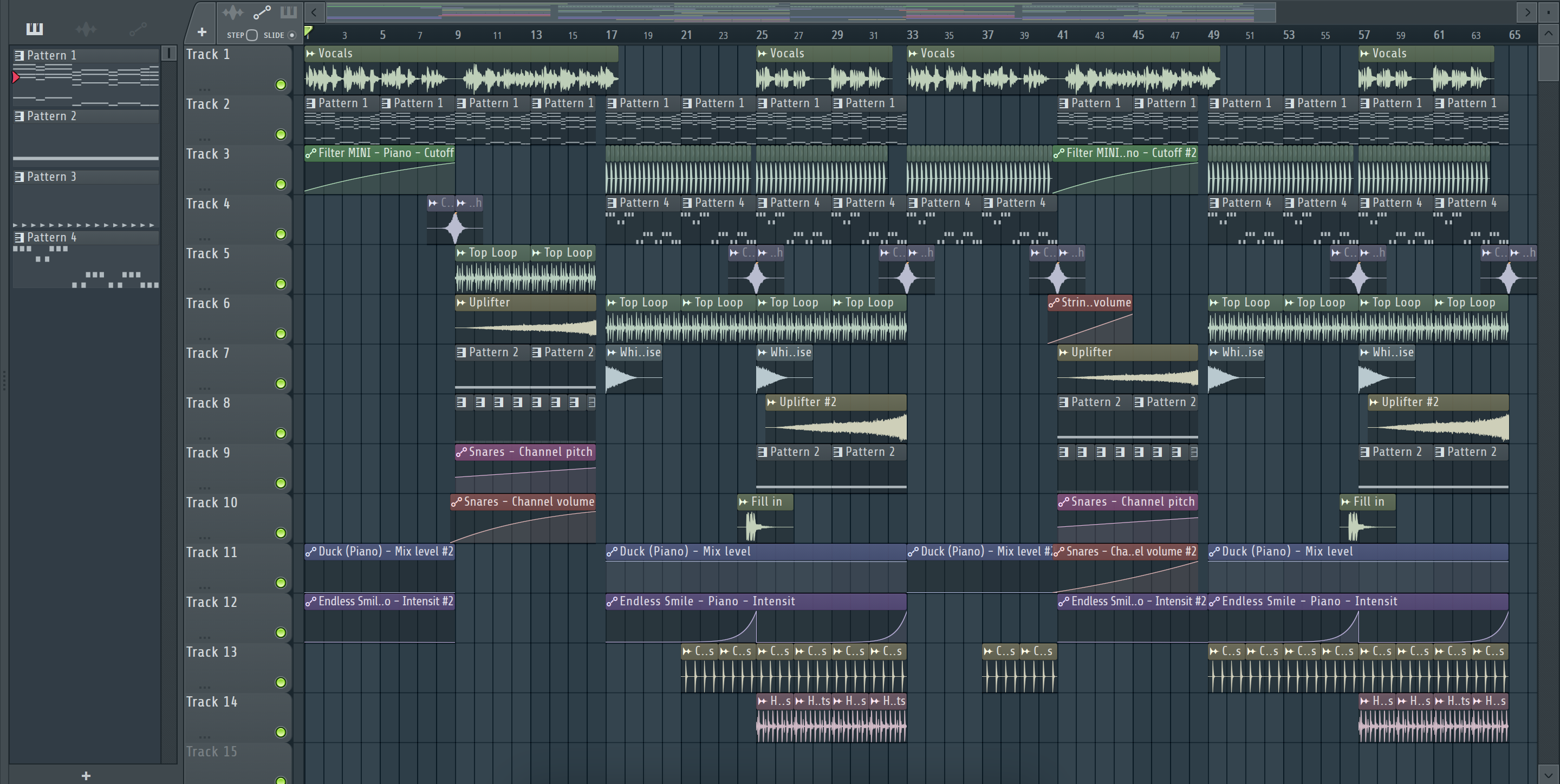Viewport: 1560px width, 784px height.
Task: Click the Pattern 1 note preview in the picker
Action: (86, 84)
